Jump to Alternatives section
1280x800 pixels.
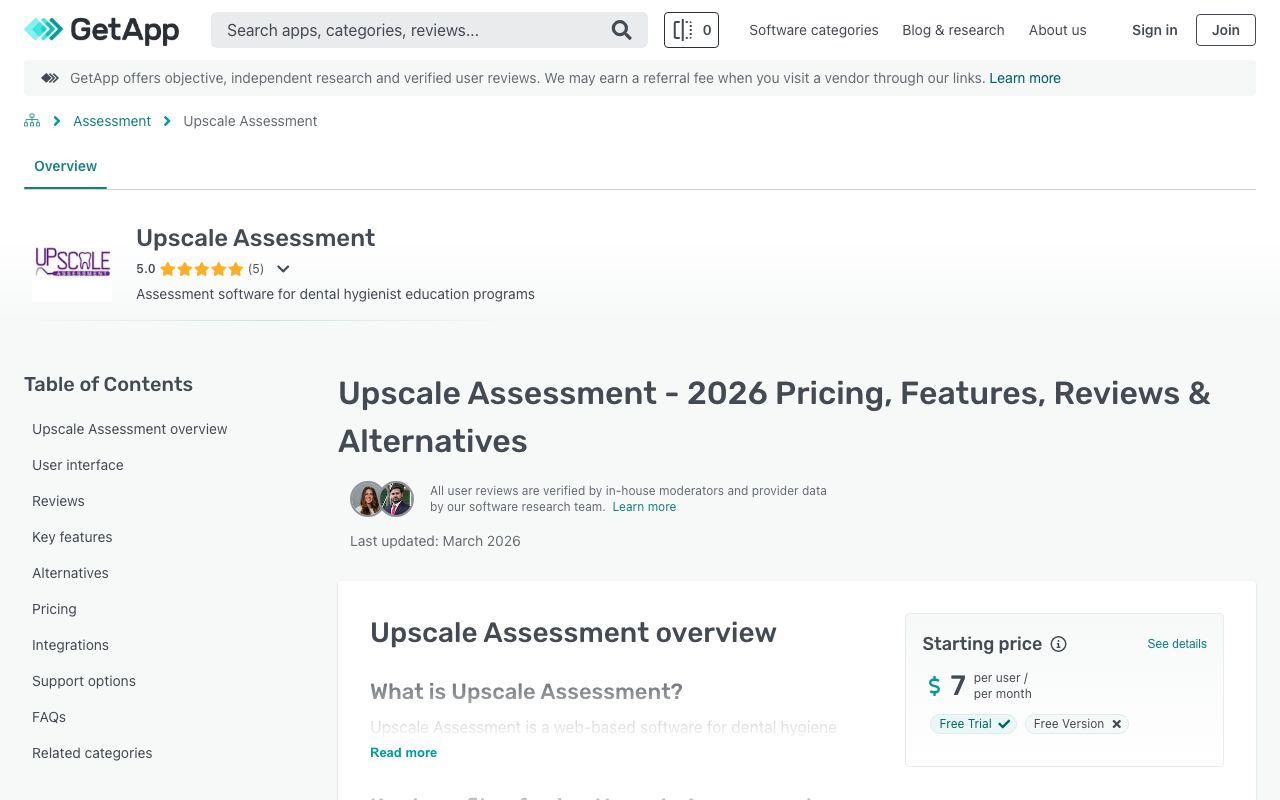coord(70,573)
